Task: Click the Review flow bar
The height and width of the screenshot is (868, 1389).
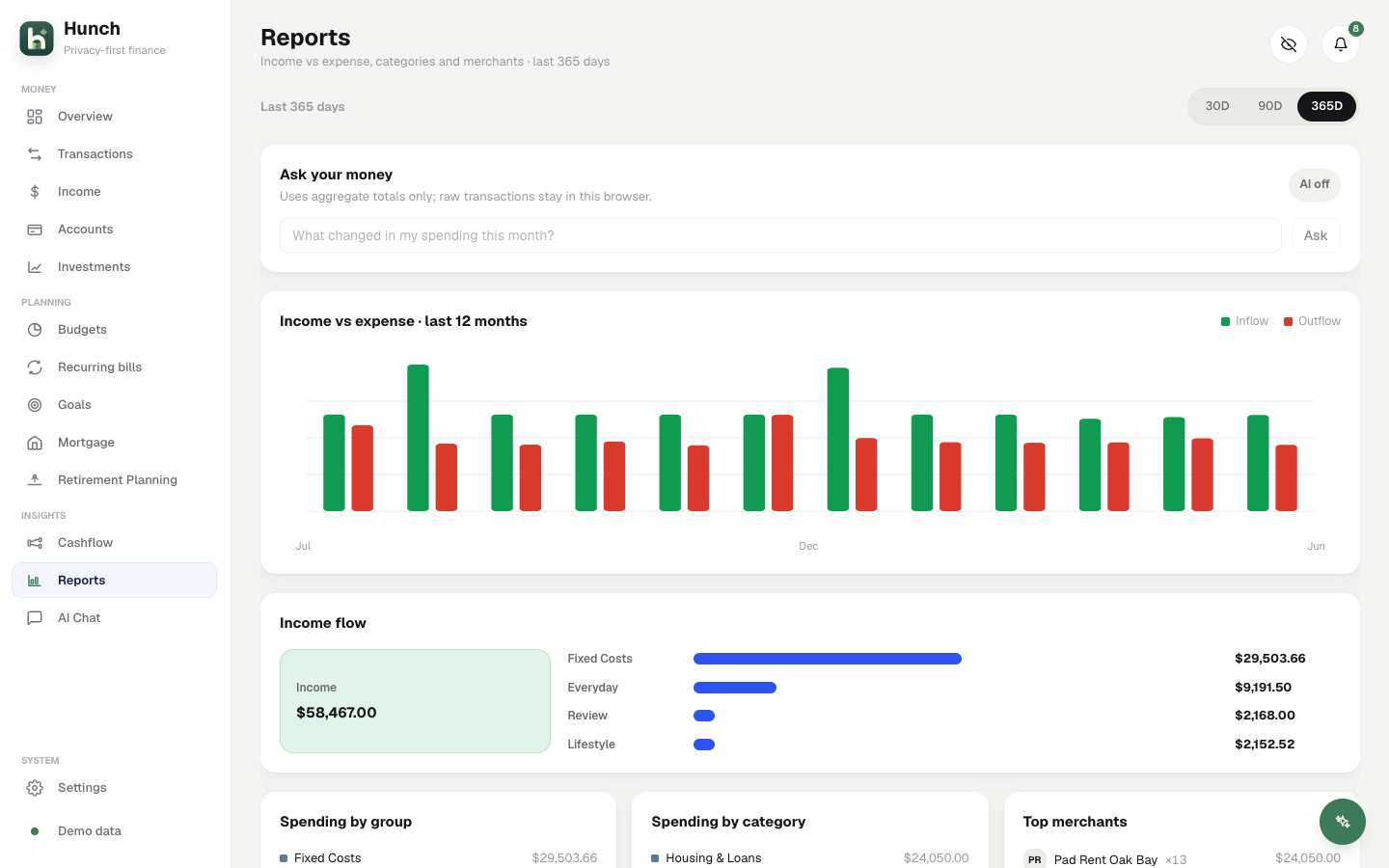Action: pyautogui.click(x=704, y=716)
